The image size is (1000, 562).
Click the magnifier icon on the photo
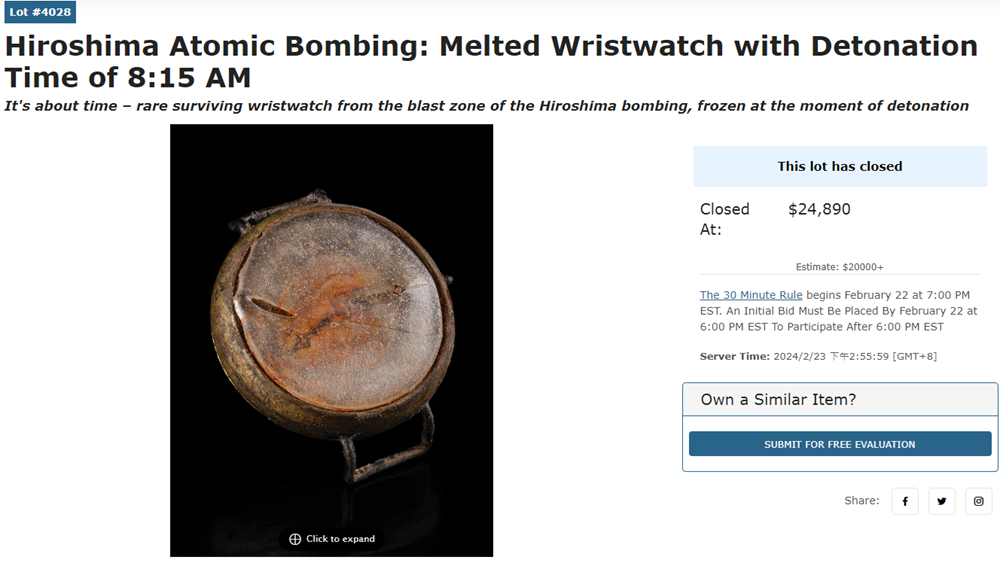coord(295,539)
